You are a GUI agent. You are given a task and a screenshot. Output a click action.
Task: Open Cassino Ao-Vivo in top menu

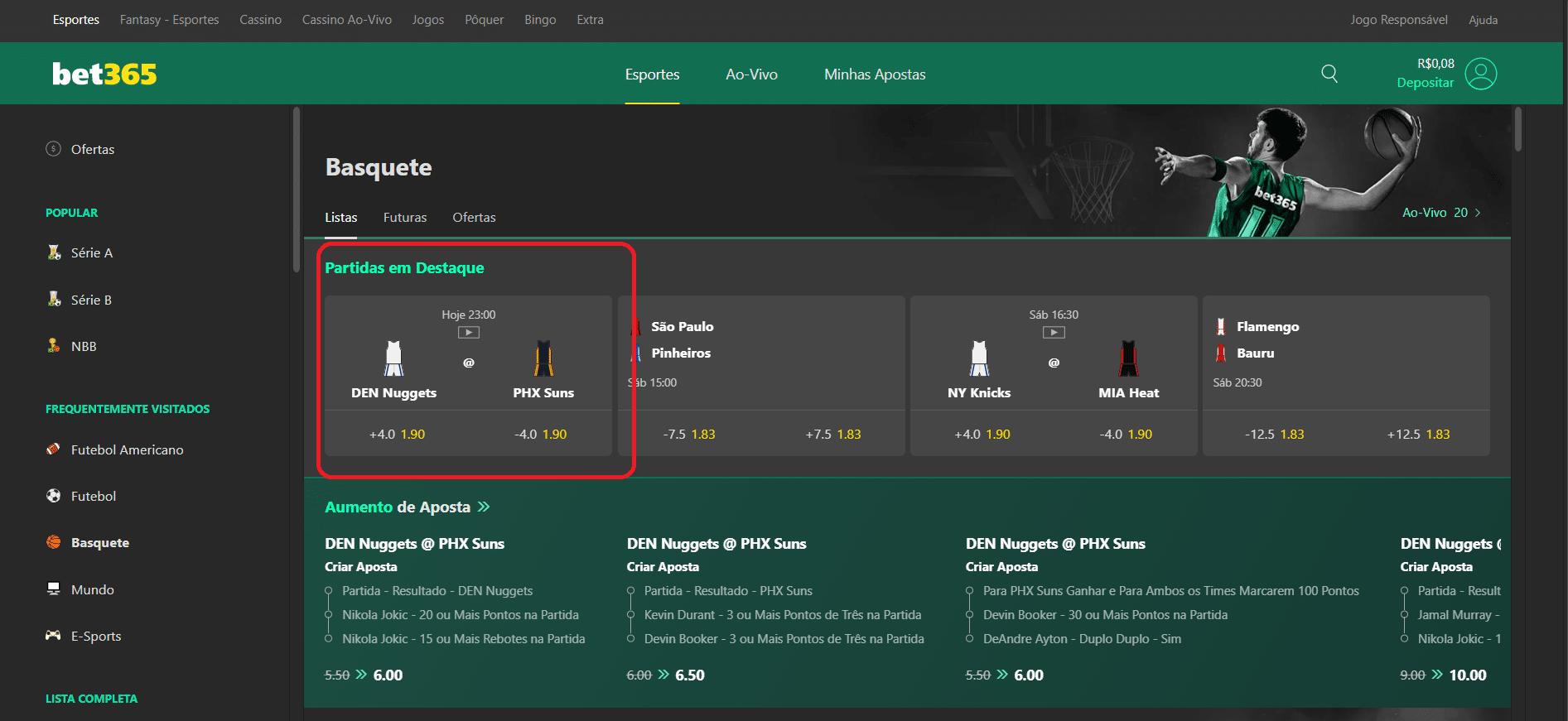(x=346, y=20)
